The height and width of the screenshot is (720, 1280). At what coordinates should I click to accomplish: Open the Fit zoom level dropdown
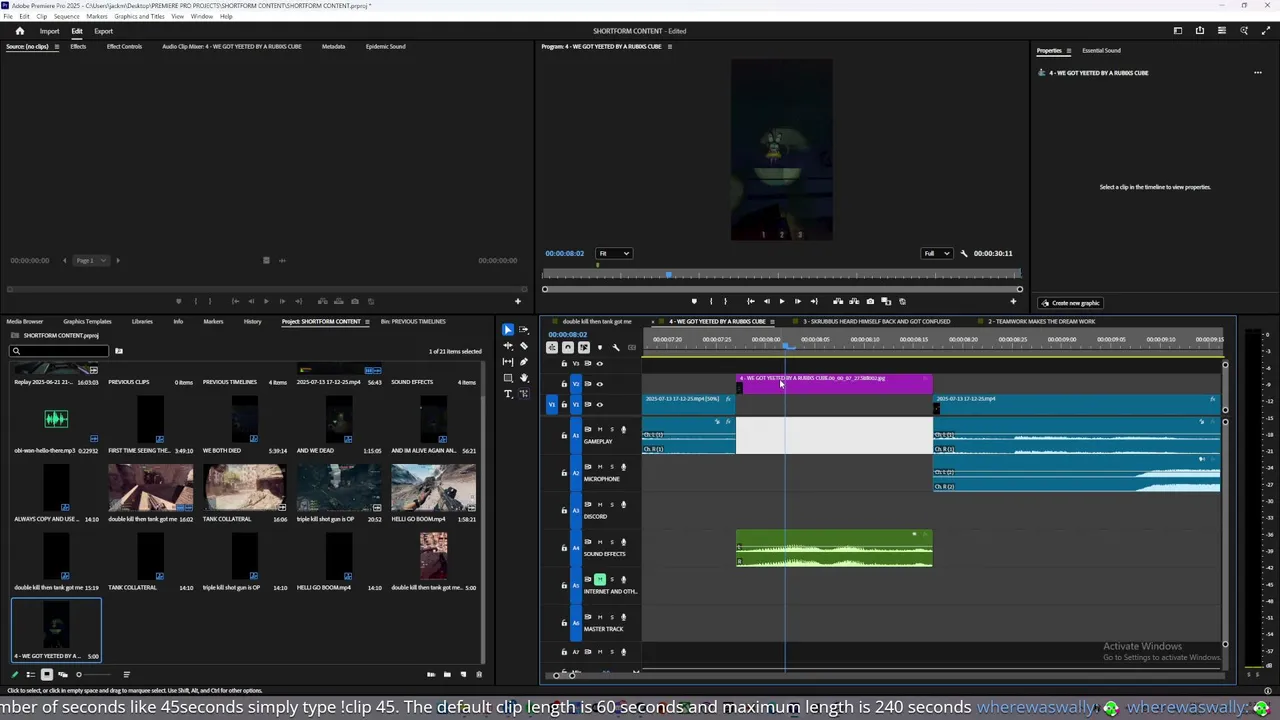coord(614,253)
